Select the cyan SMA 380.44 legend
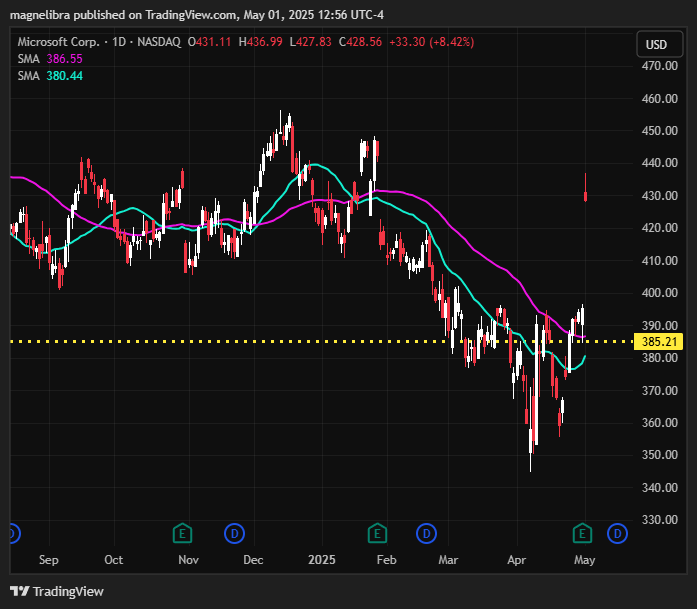The width and height of the screenshot is (697, 609). pyautogui.click(x=50, y=76)
